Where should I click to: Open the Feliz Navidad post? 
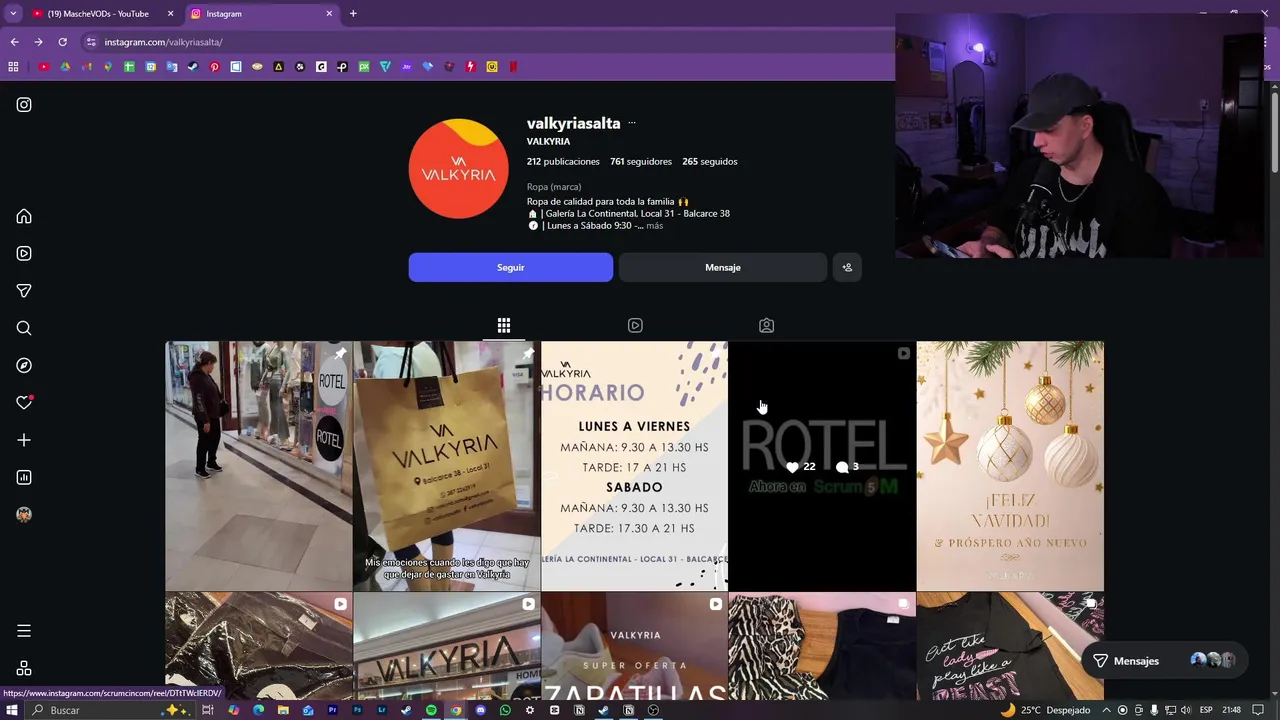point(1010,466)
